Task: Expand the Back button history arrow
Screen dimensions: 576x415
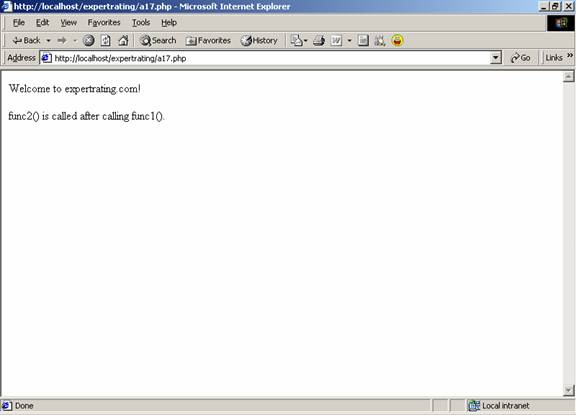Action: [48, 41]
